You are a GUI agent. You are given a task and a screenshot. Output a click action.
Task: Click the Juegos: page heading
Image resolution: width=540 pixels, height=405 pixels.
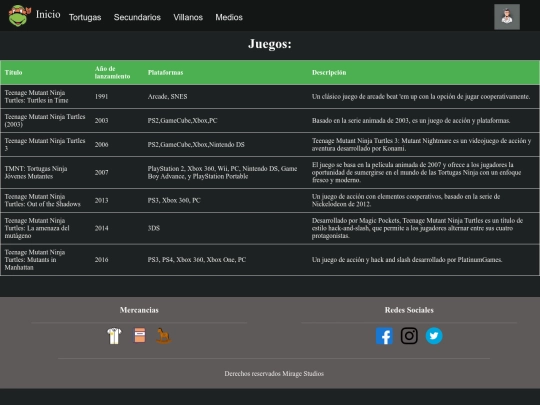[x=270, y=44]
